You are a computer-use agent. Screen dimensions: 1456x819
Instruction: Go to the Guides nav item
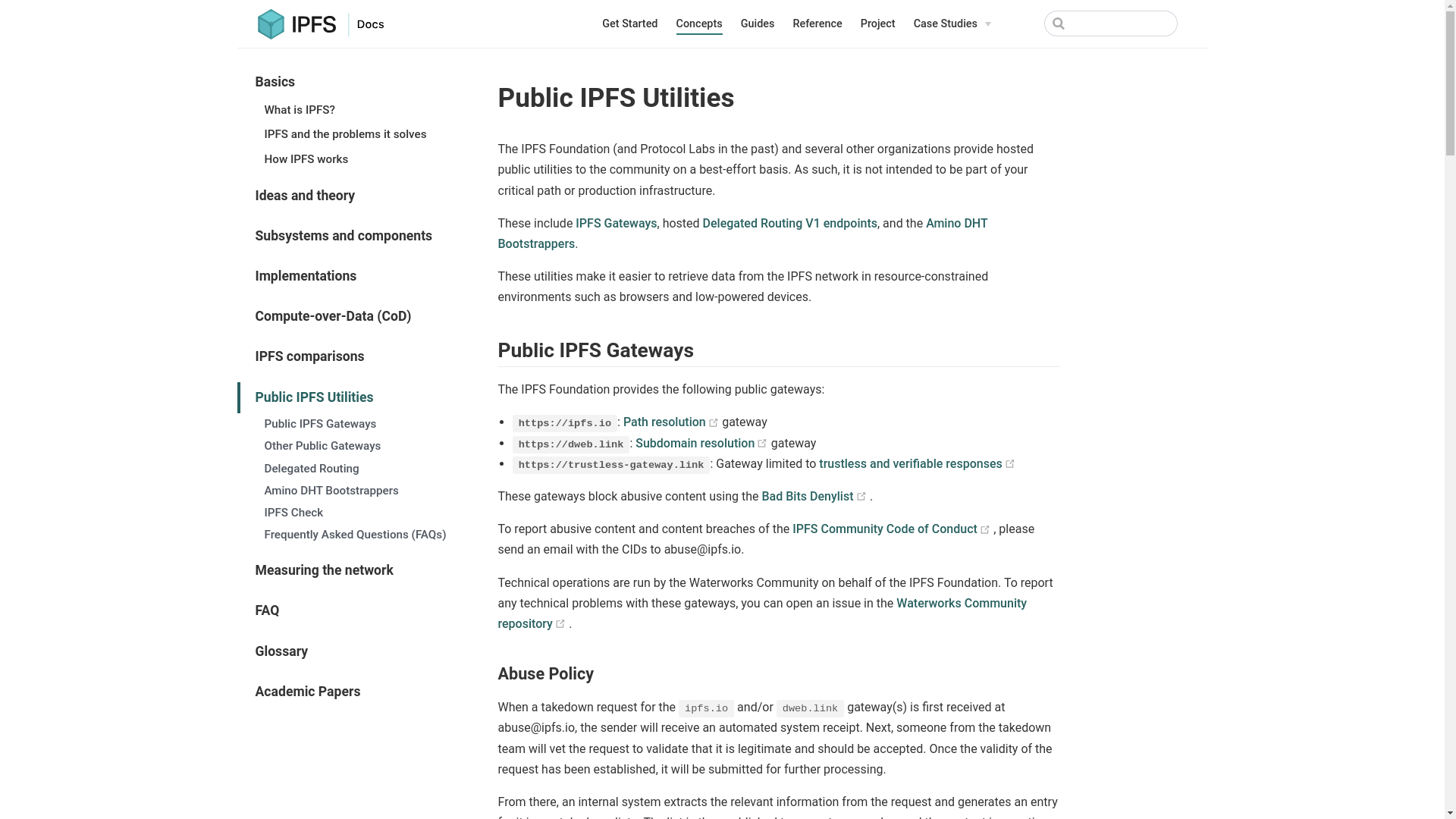click(x=757, y=24)
